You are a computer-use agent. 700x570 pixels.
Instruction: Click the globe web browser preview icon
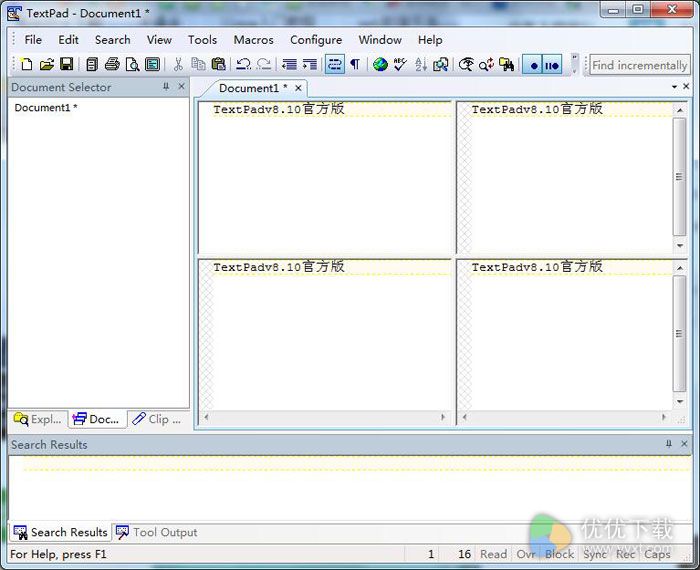click(x=380, y=65)
